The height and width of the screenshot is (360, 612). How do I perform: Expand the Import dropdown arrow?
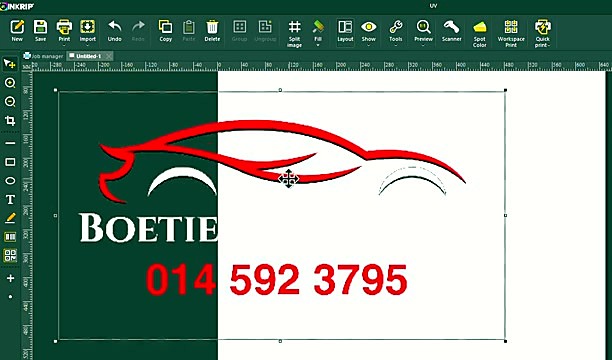(x=87, y=45)
